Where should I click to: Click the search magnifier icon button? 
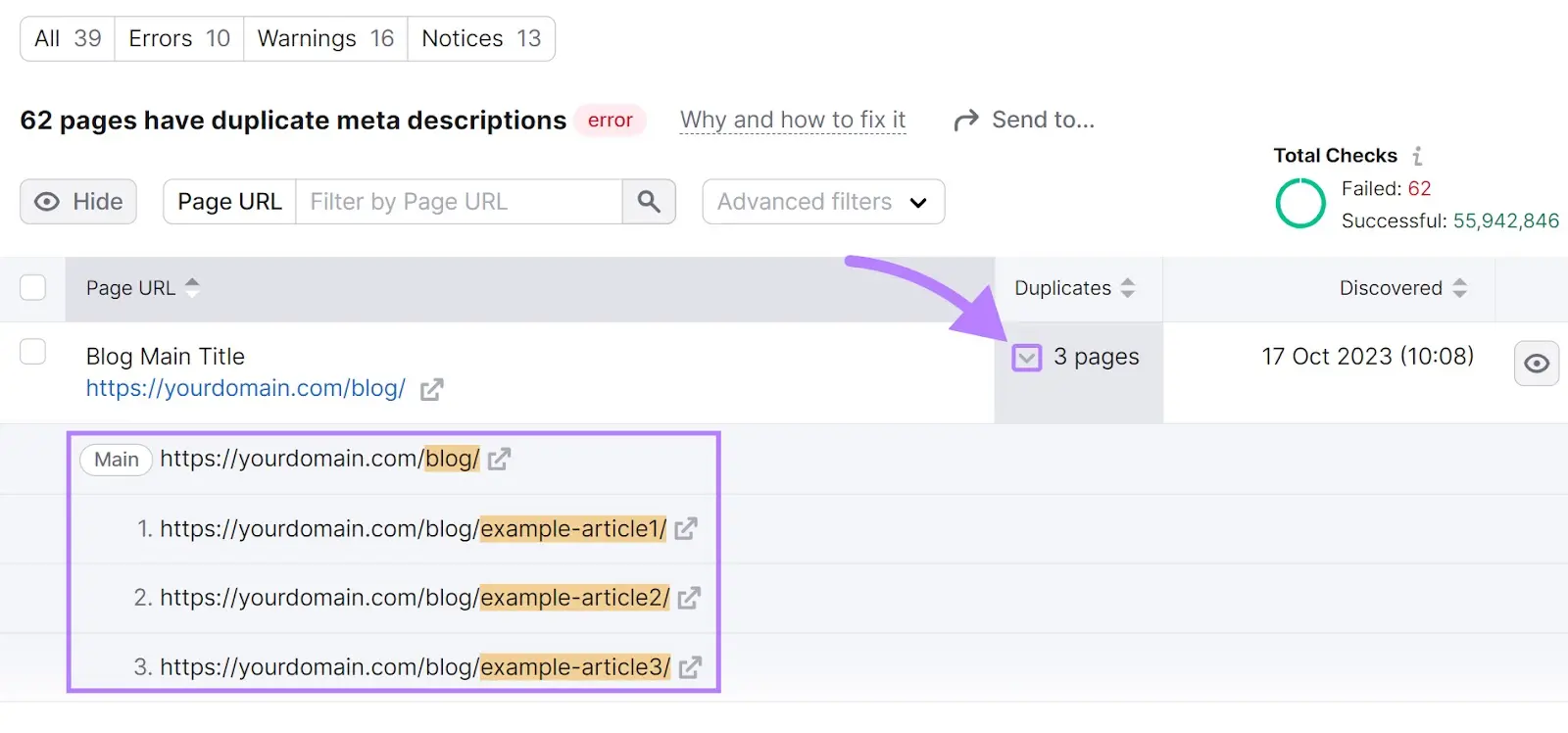click(649, 202)
